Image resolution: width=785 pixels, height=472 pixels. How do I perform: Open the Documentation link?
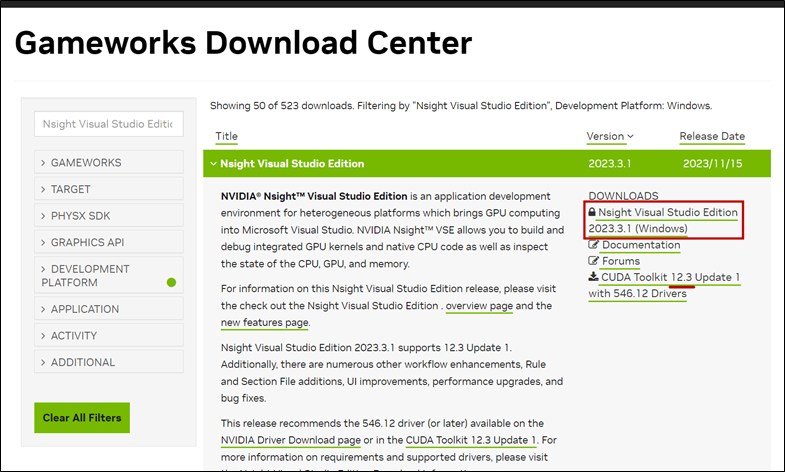pyautogui.click(x=641, y=245)
